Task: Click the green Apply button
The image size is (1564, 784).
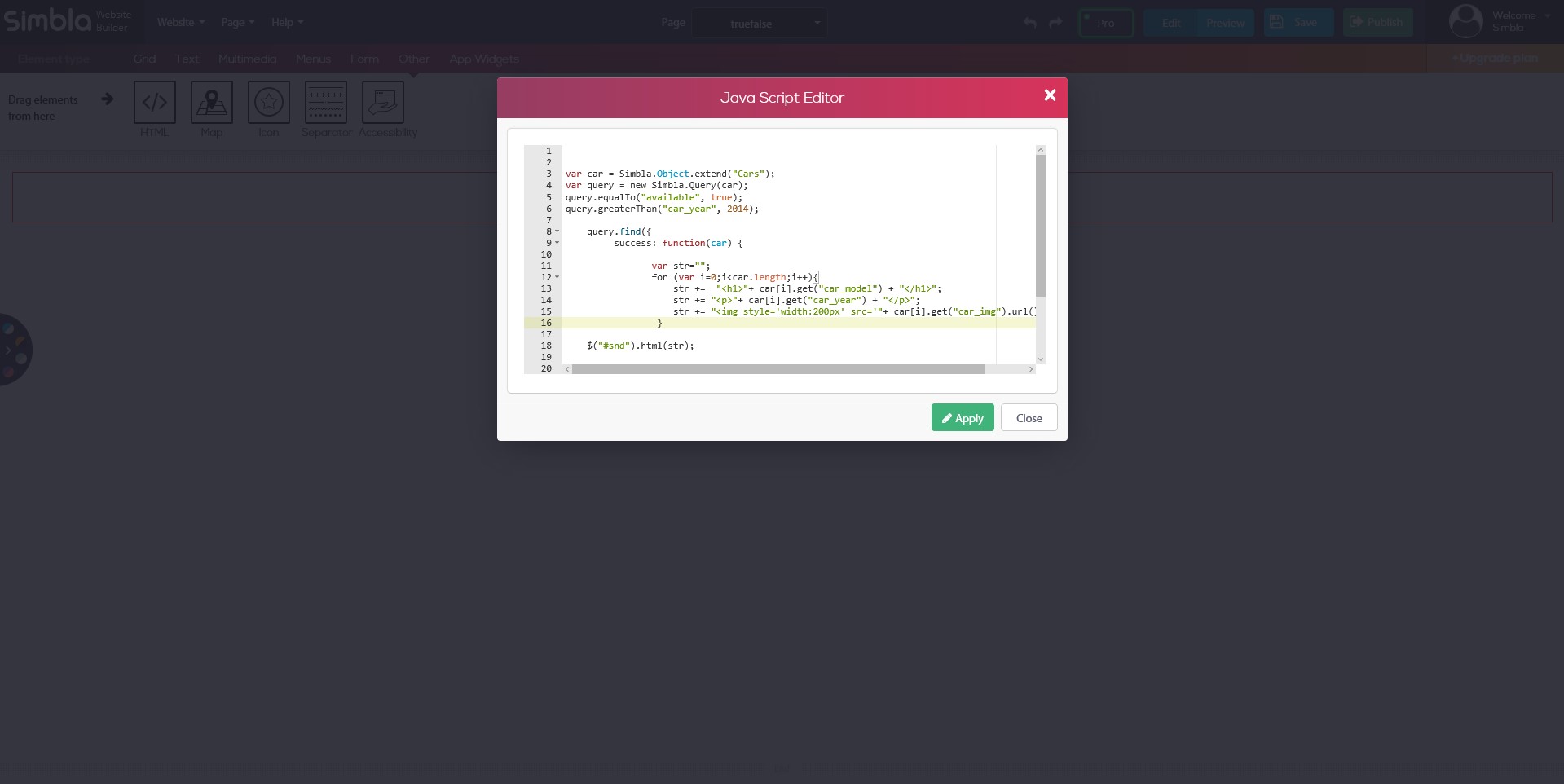Action: (963, 417)
